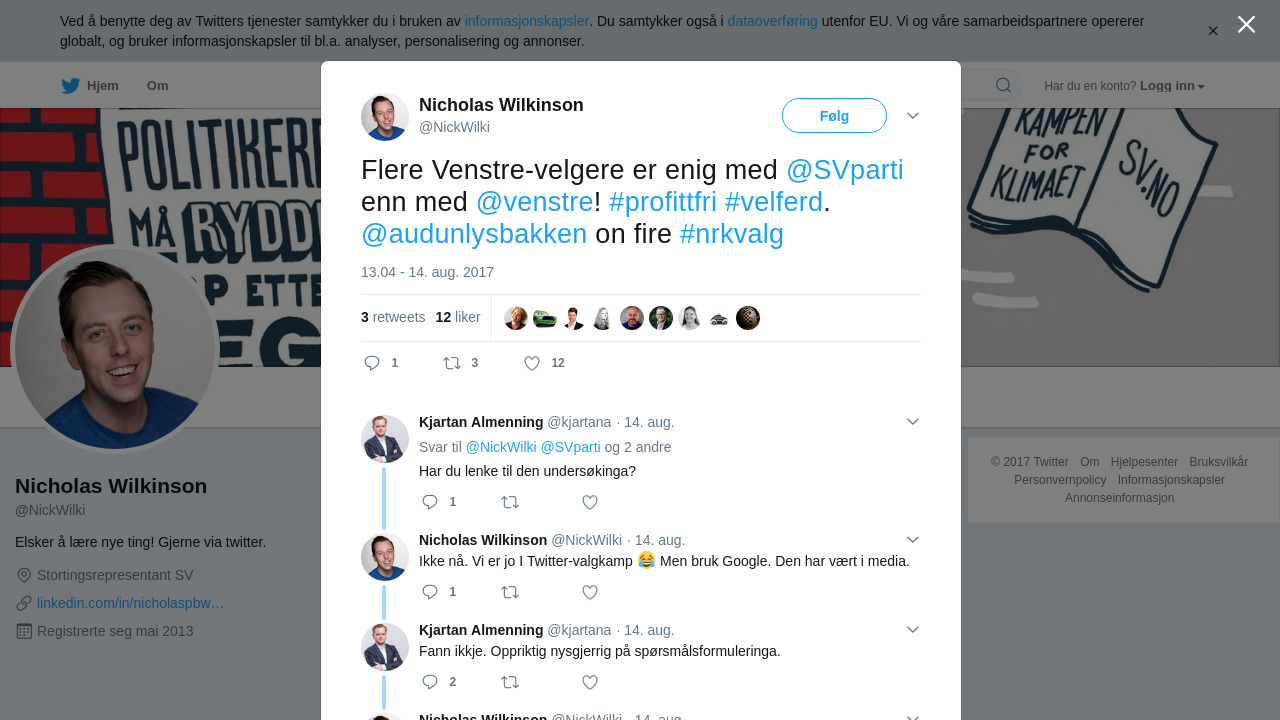The width and height of the screenshot is (1280, 720).
Task: Dismiss the cookie notice with small X
Action: coord(1213,31)
